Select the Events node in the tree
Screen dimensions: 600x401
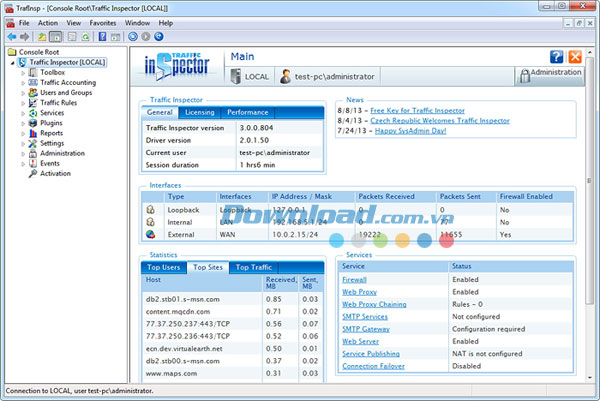[x=49, y=163]
